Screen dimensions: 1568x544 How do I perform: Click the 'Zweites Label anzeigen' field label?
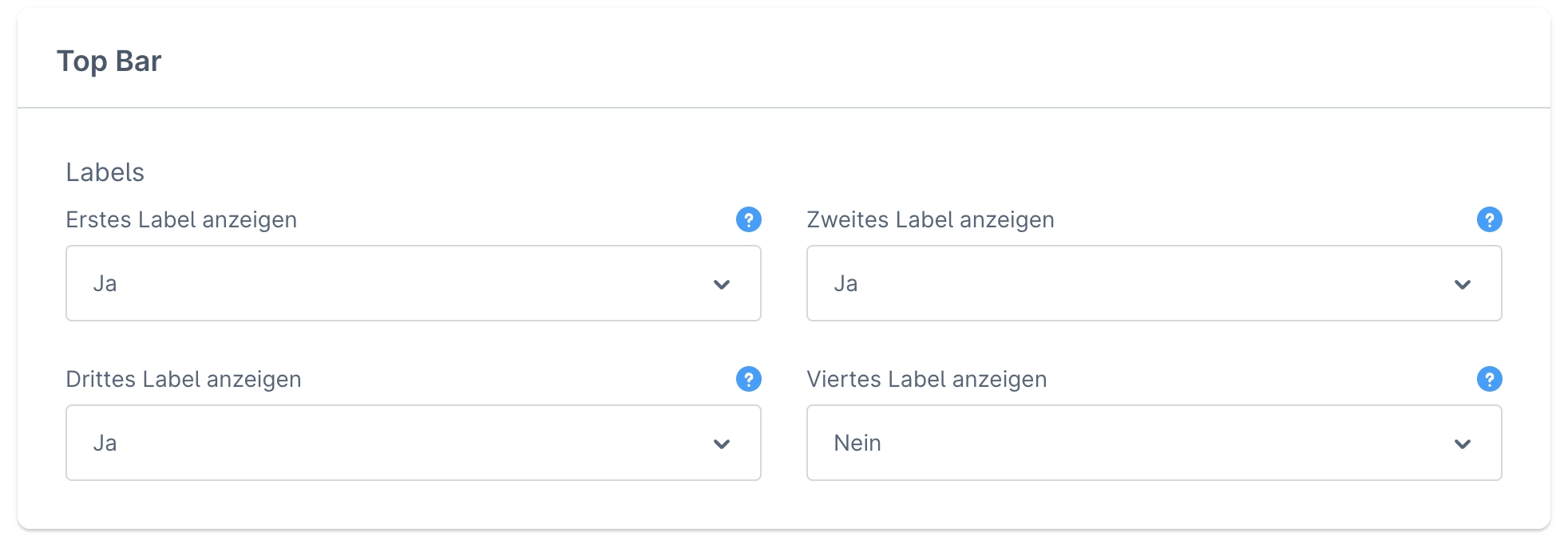[x=930, y=219]
